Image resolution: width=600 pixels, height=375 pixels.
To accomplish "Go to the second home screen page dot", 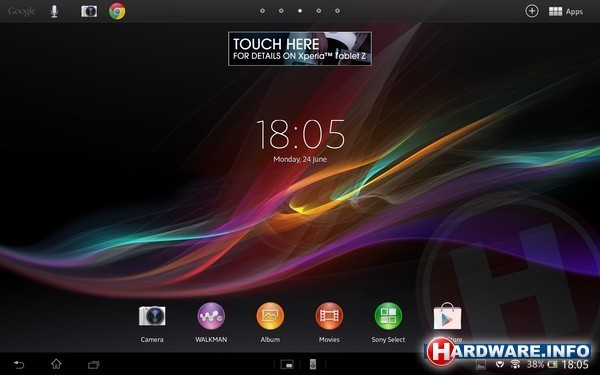I will point(281,11).
